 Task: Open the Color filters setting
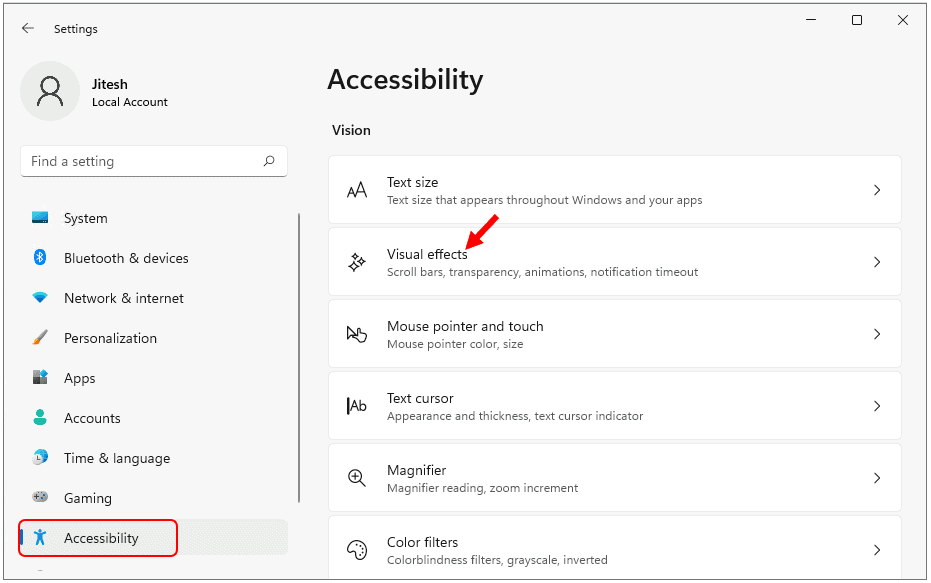tap(615, 547)
